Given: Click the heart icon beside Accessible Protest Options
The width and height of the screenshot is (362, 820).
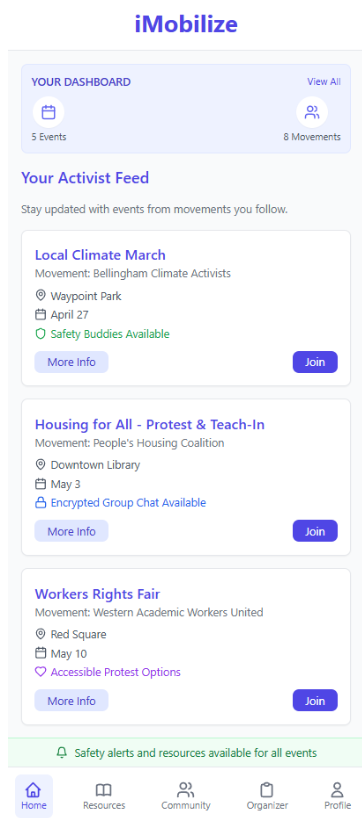Looking at the screenshot, I should tap(40, 672).
